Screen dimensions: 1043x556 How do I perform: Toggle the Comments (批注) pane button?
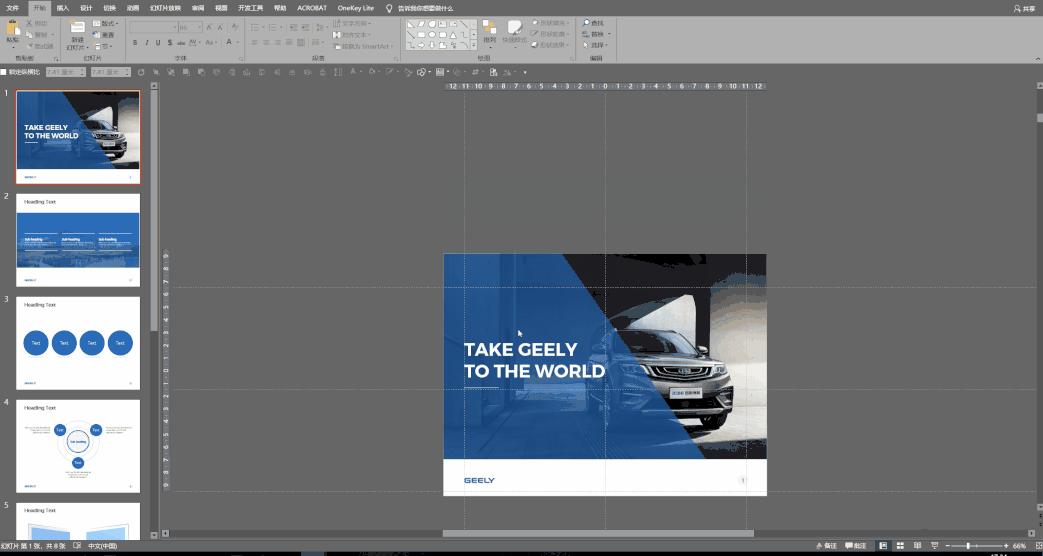(x=856, y=546)
